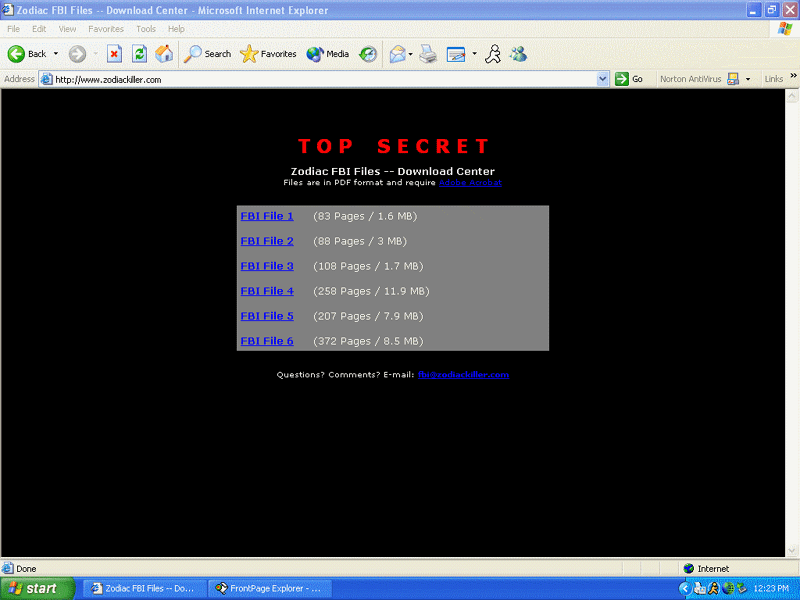Expand the Address bar dropdown list
The image size is (800, 600).
point(603,79)
